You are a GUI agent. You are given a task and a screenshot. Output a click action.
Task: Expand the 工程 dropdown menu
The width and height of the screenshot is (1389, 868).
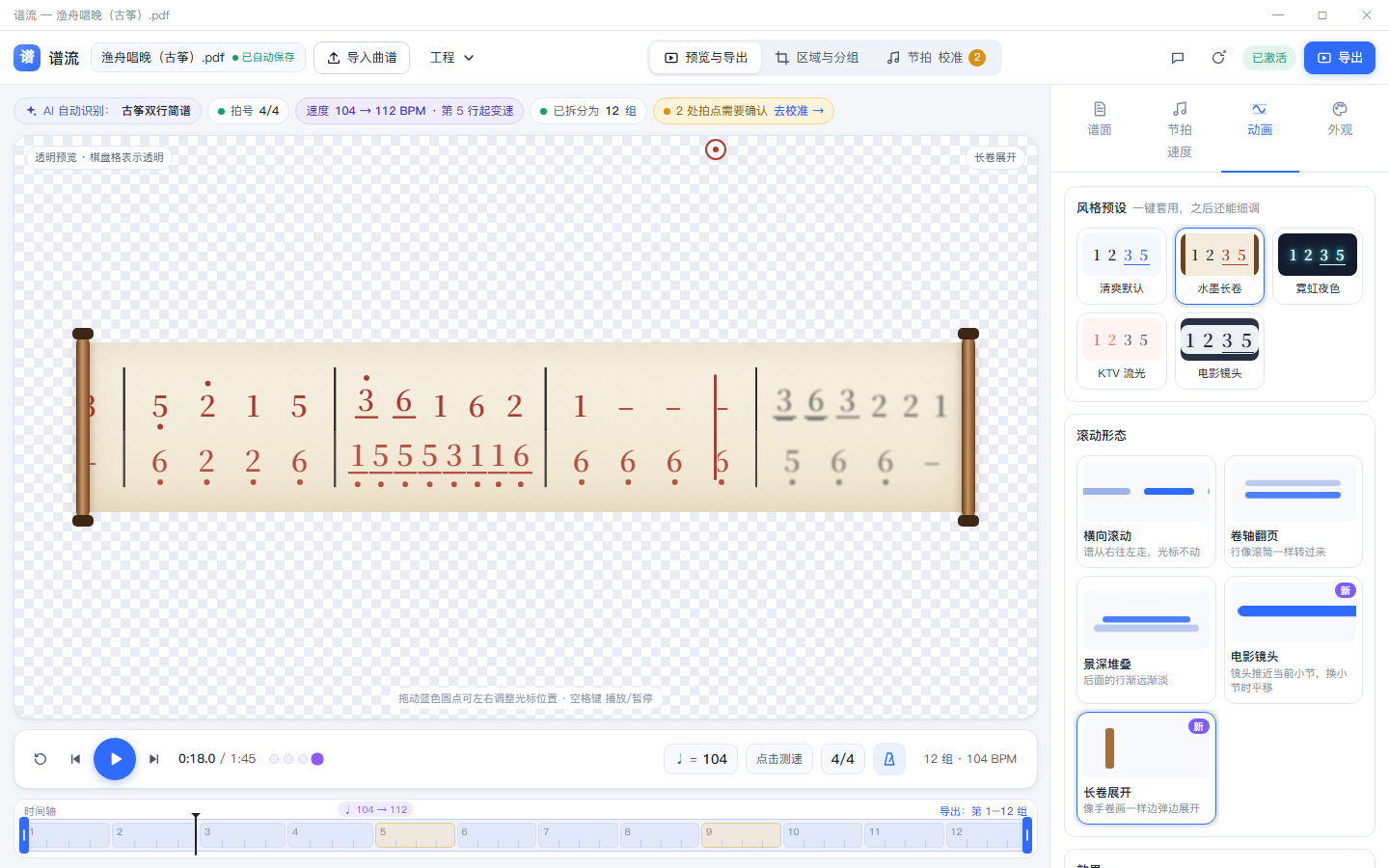point(451,58)
